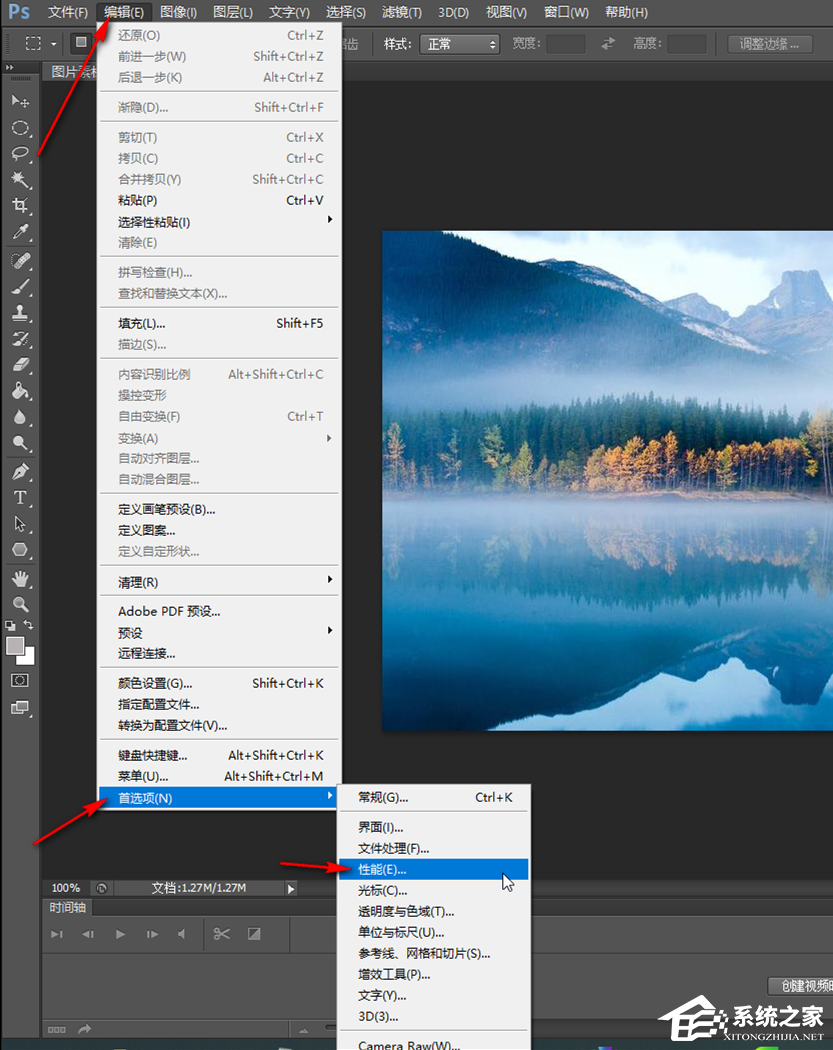Viewport: 833px width, 1050px height.
Task: Swap width and height values icon
Action: click(x=607, y=44)
